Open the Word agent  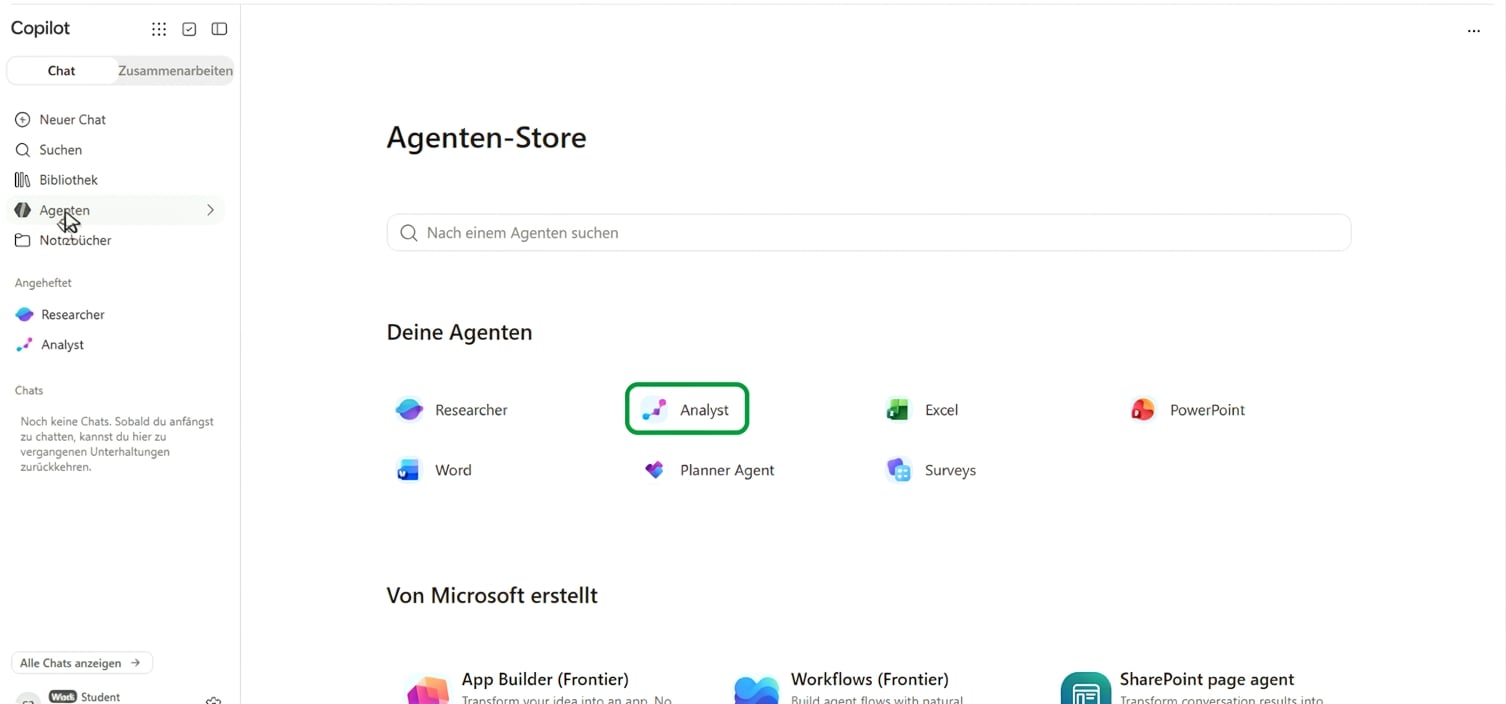click(434, 470)
